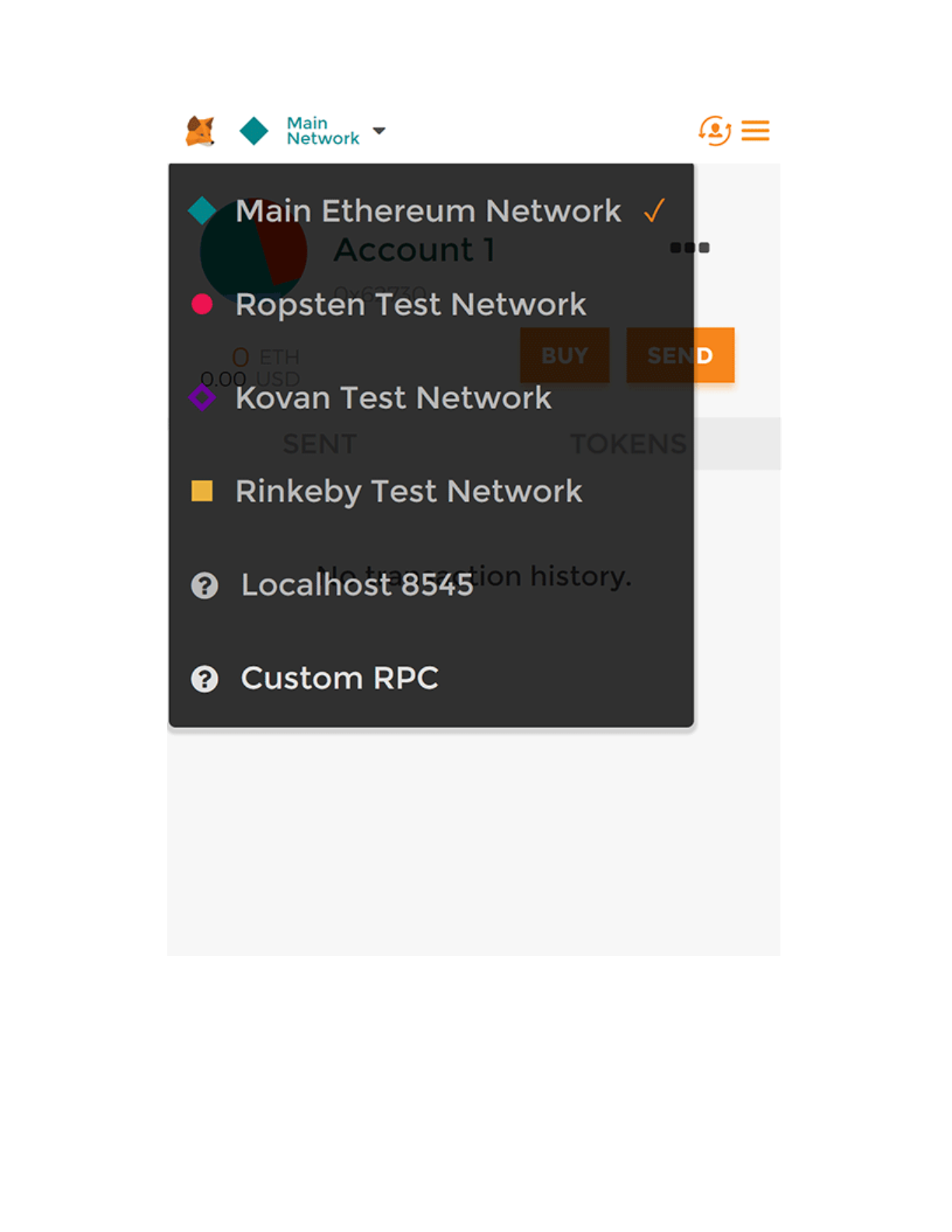Open the orange hamburger menu
This screenshot has width=952, height=1232.
pos(755,131)
